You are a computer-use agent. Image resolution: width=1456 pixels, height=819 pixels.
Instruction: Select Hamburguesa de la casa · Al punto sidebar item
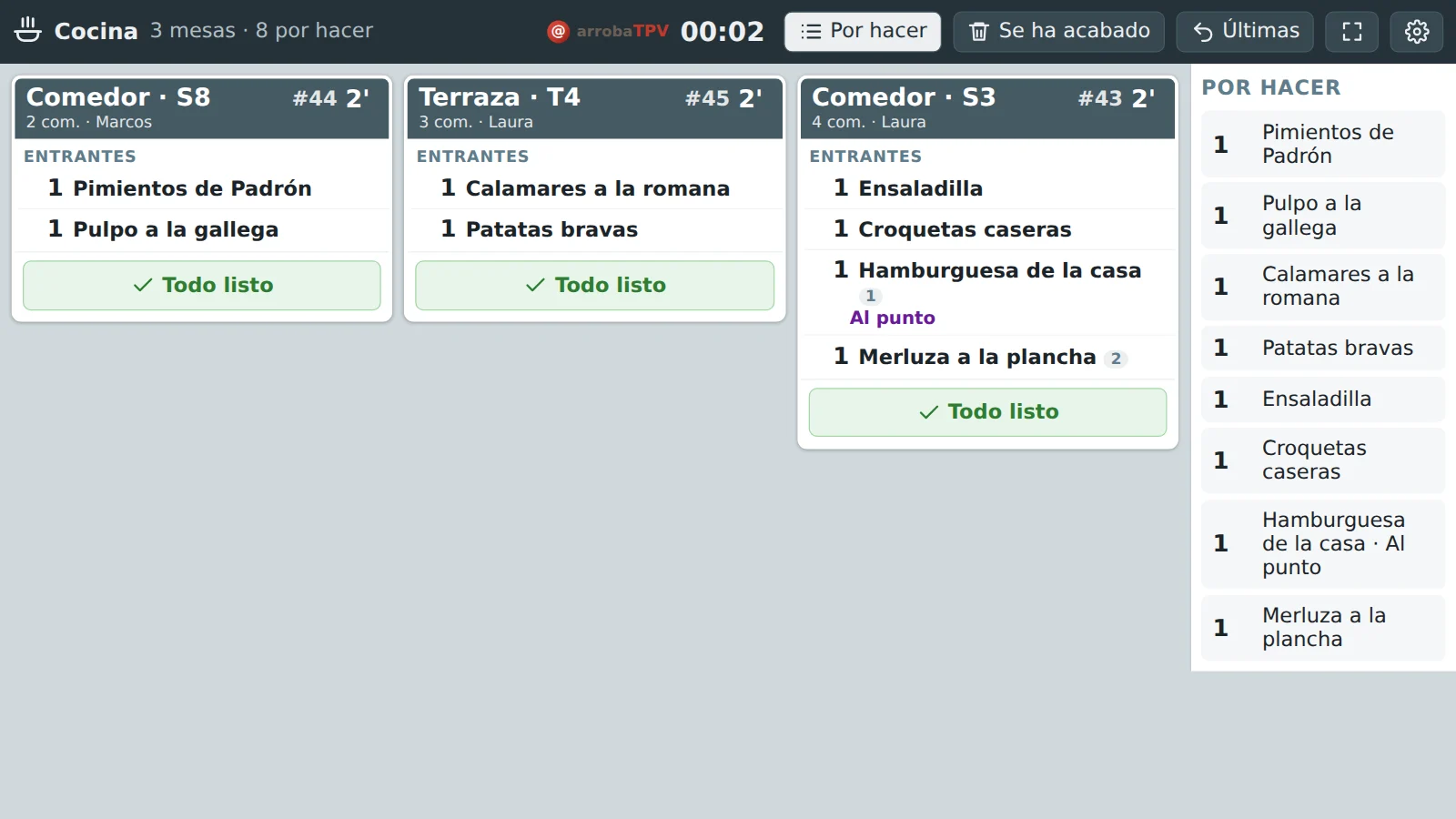pos(1323,544)
